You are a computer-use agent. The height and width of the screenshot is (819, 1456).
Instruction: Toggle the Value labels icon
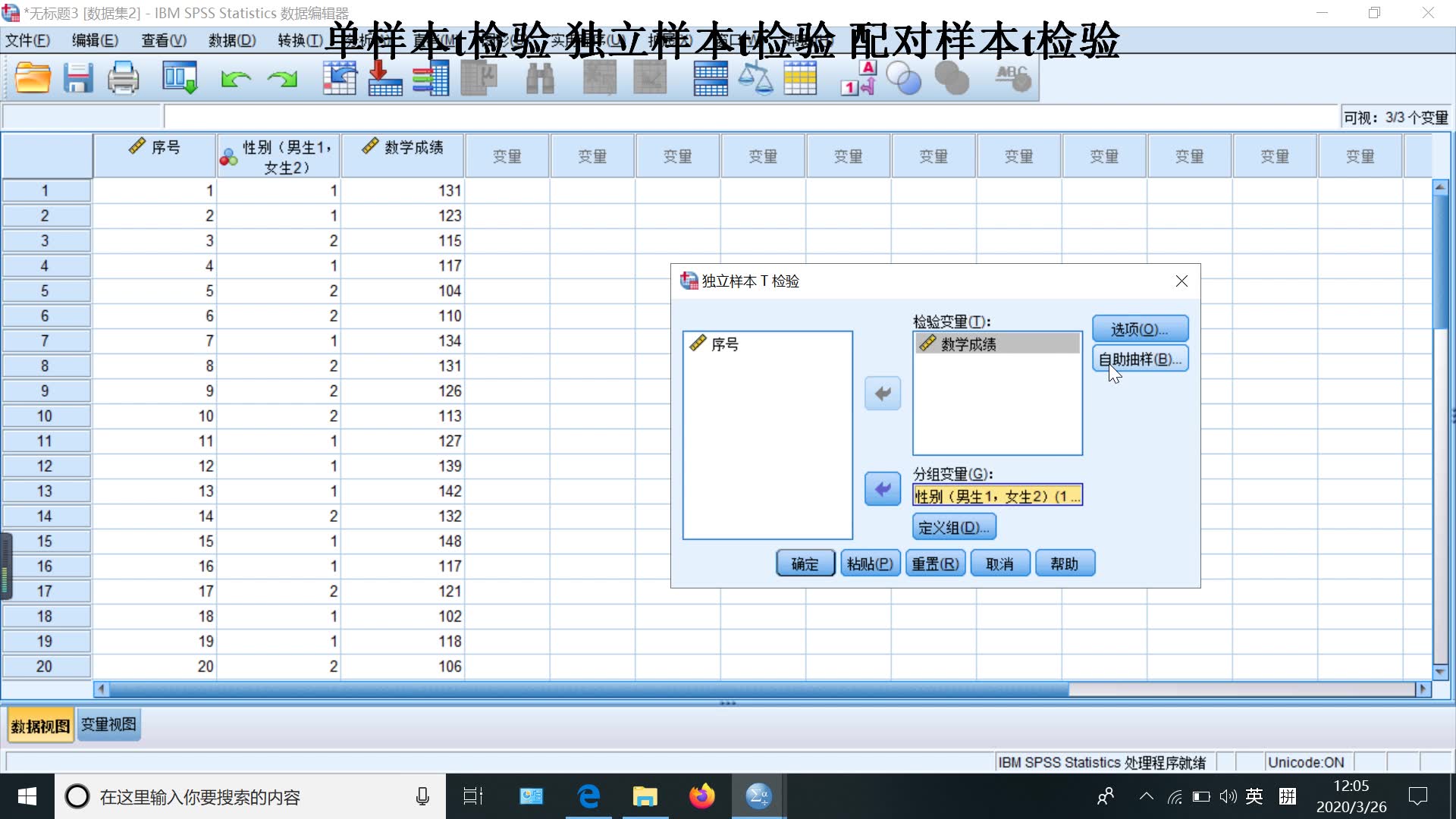(x=859, y=78)
